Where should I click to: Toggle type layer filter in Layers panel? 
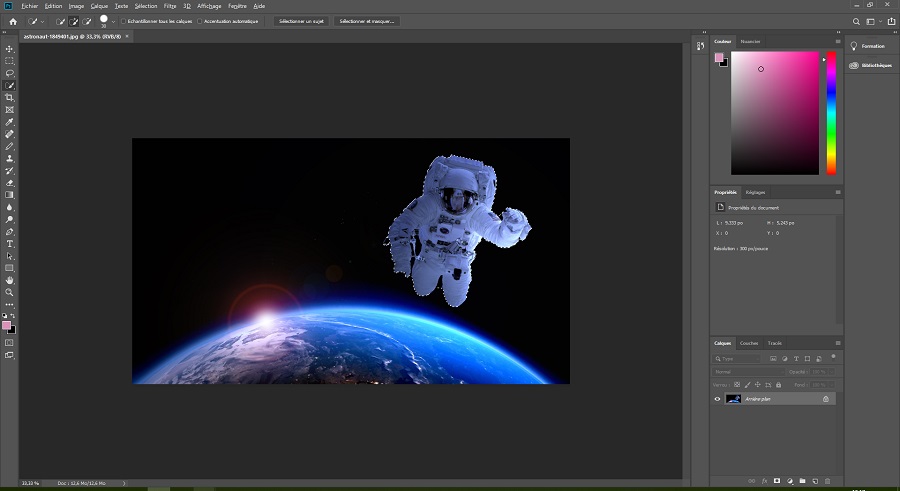796,358
